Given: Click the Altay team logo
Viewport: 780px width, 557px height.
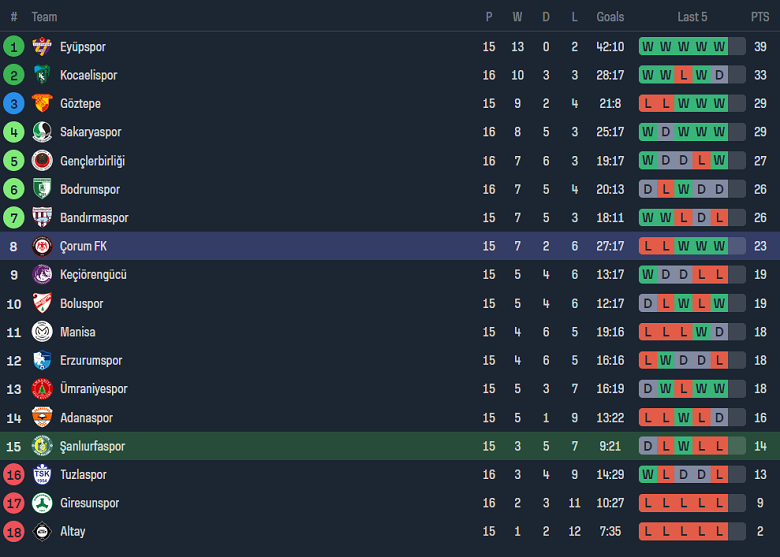Looking at the screenshot, I should [x=42, y=532].
